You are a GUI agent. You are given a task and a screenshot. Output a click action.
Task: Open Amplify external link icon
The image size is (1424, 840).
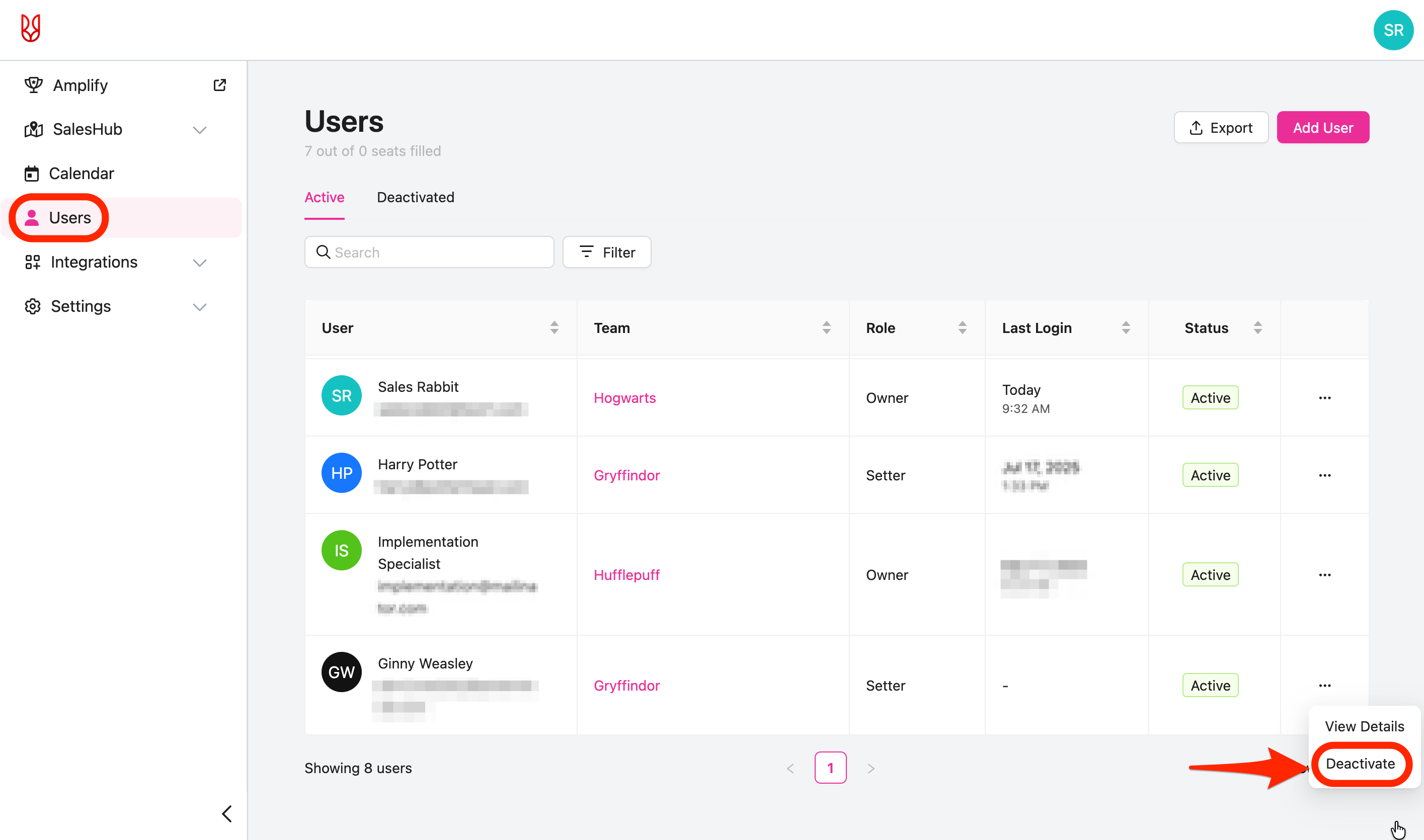[220, 85]
